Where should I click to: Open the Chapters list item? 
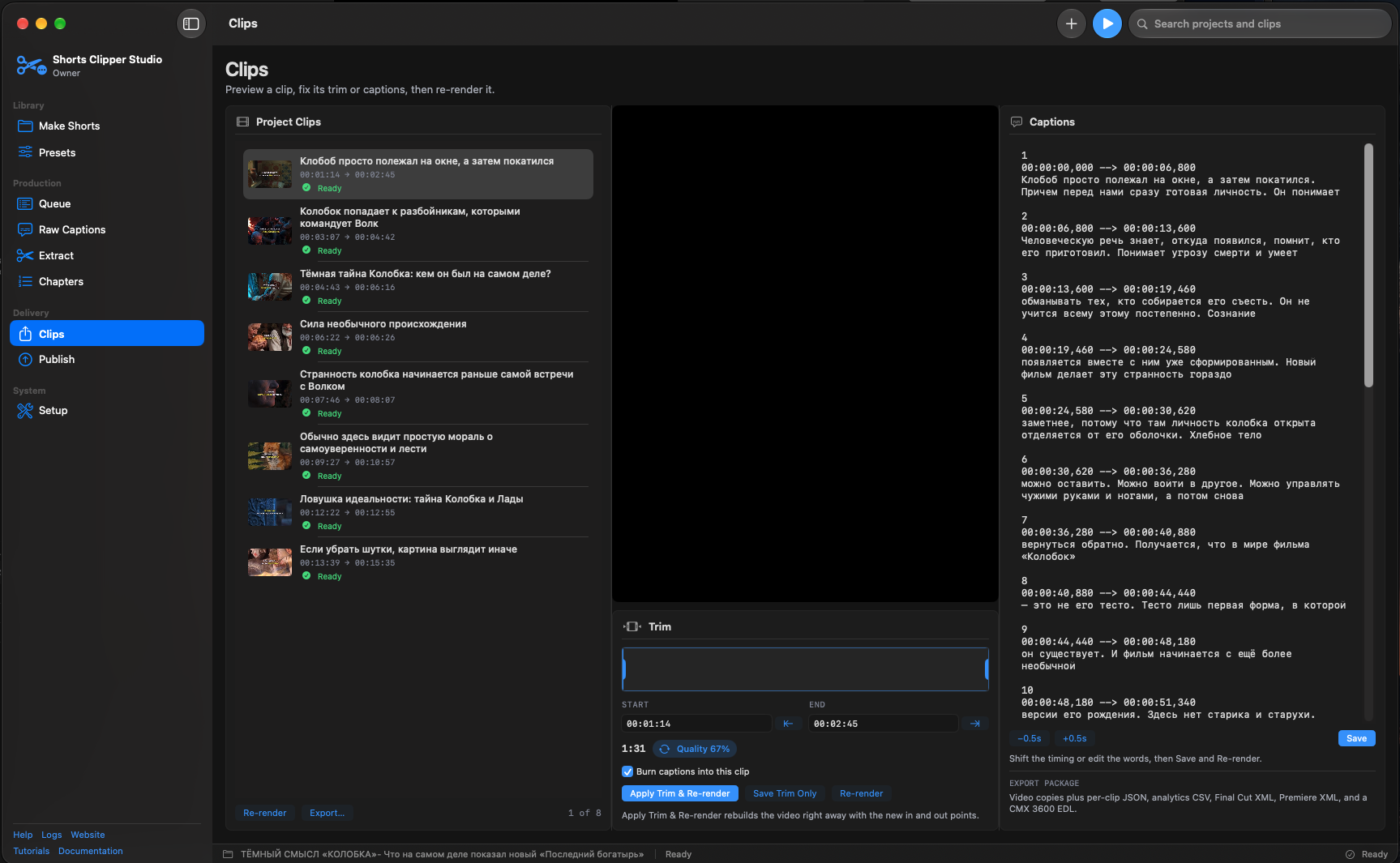pyautogui.click(x=107, y=281)
